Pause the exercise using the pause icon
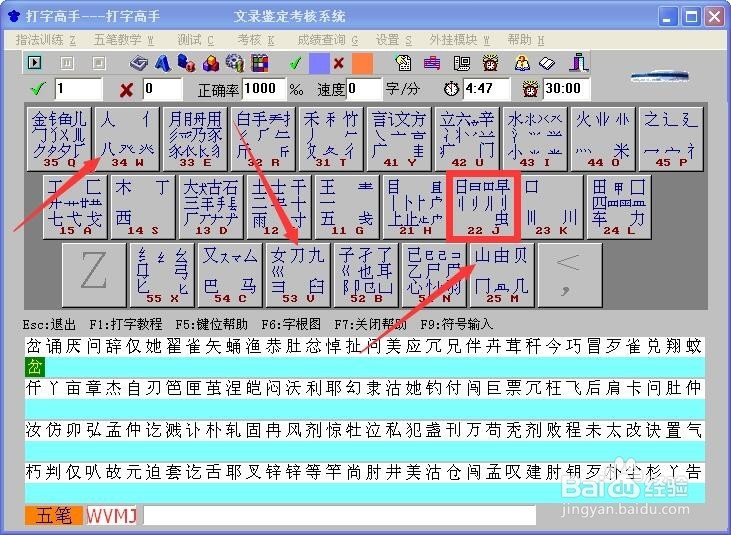The height and width of the screenshot is (535, 731). [x=67, y=62]
